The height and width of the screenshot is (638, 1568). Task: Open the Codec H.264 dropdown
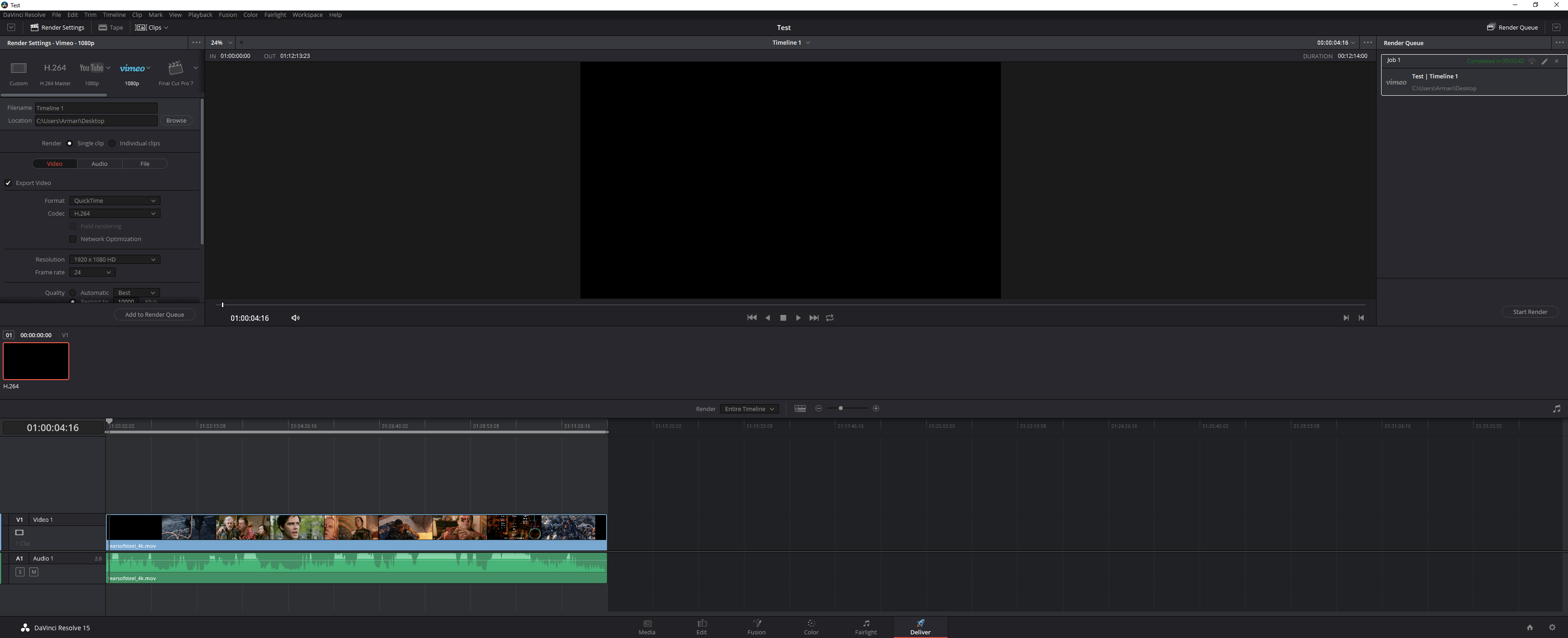[114, 214]
